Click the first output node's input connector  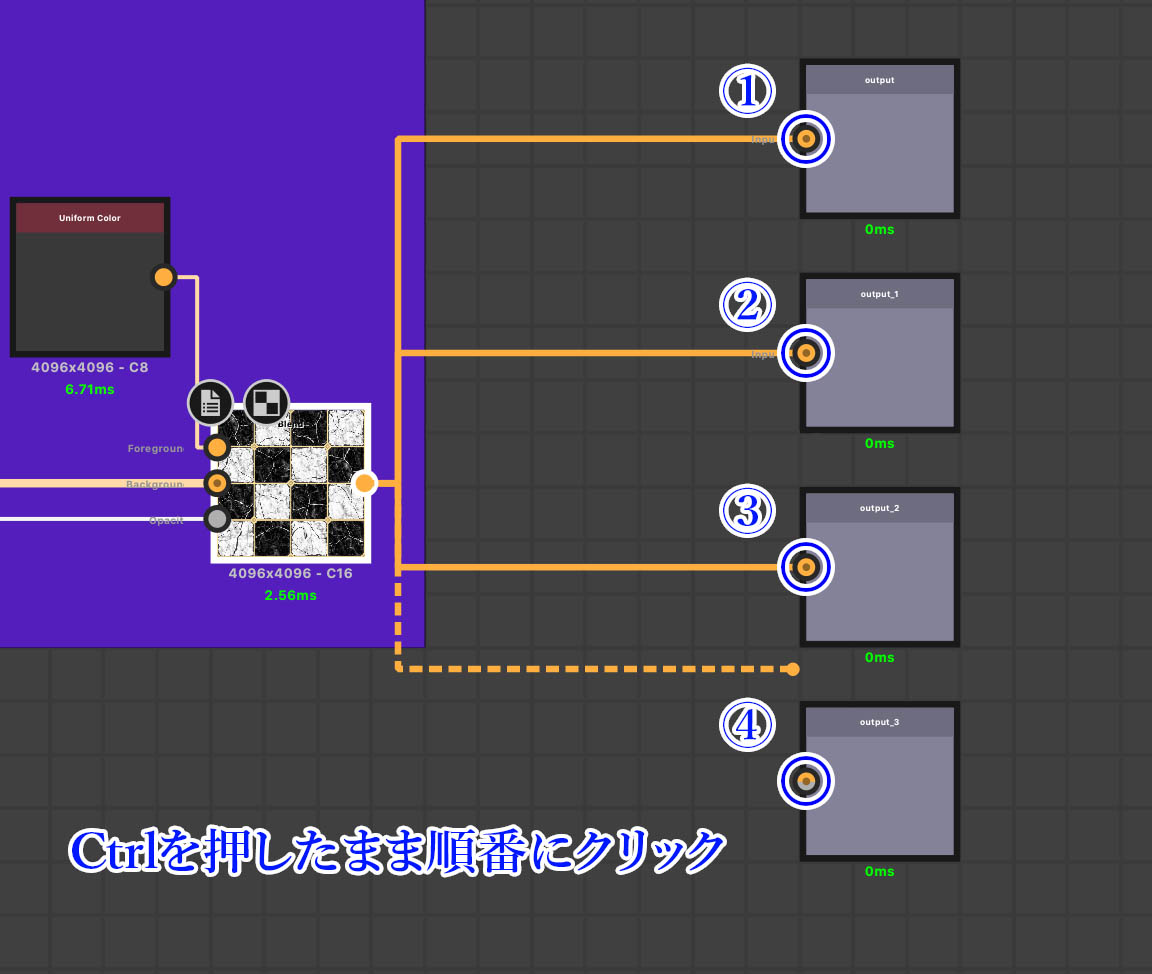[806, 139]
